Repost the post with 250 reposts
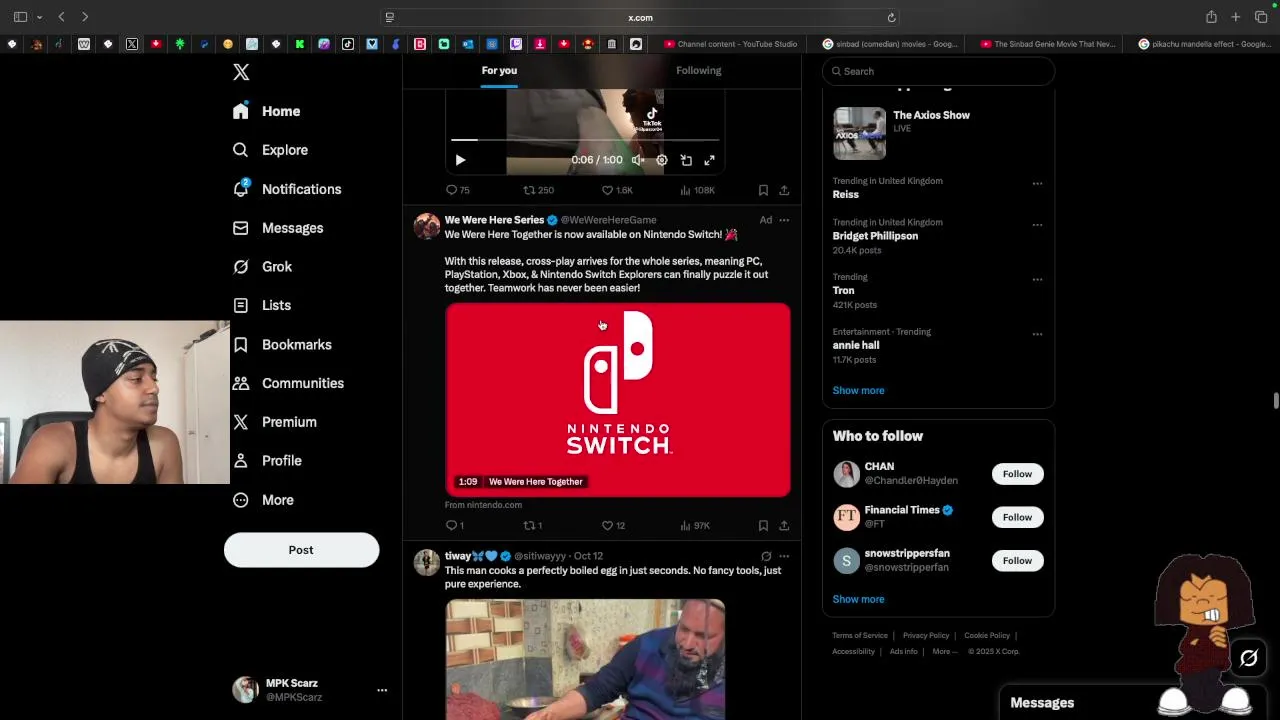The width and height of the screenshot is (1280, 720). [539, 190]
